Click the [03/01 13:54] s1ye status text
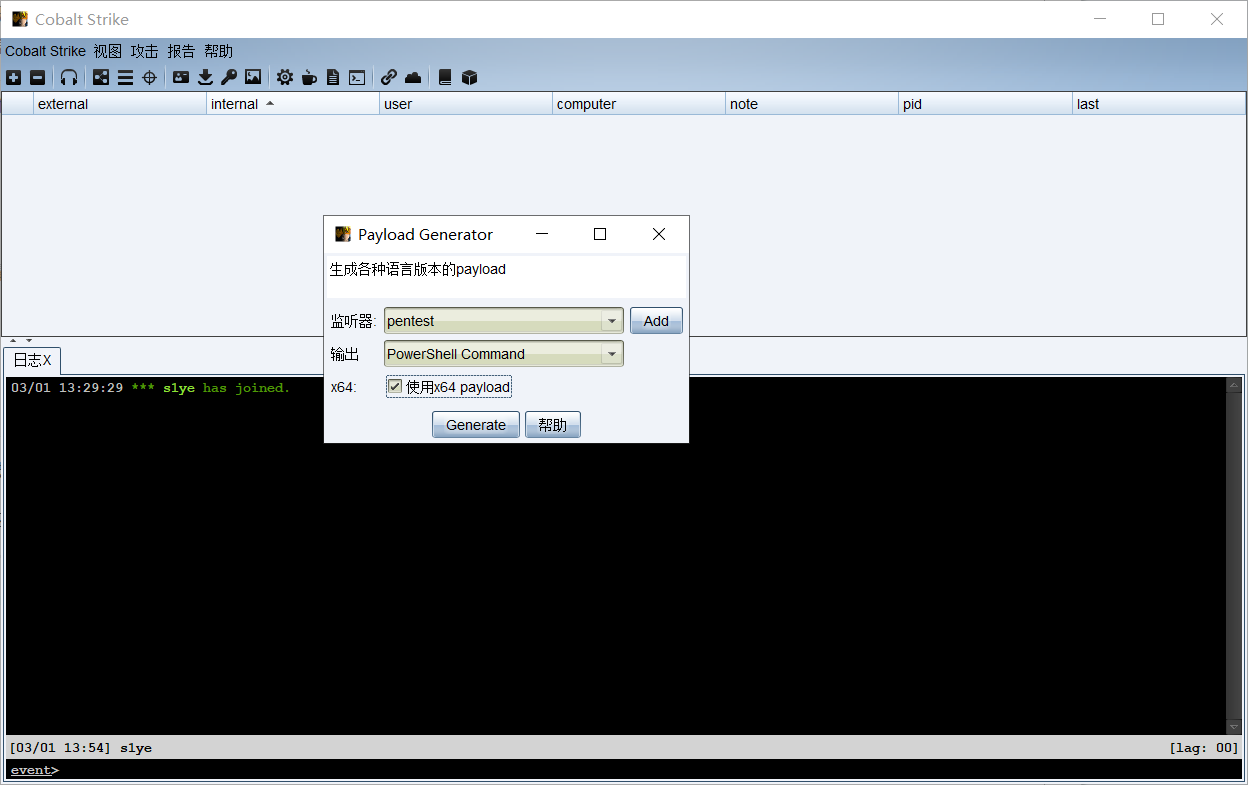The height and width of the screenshot is (785, 1248). (x=80, y=748)
